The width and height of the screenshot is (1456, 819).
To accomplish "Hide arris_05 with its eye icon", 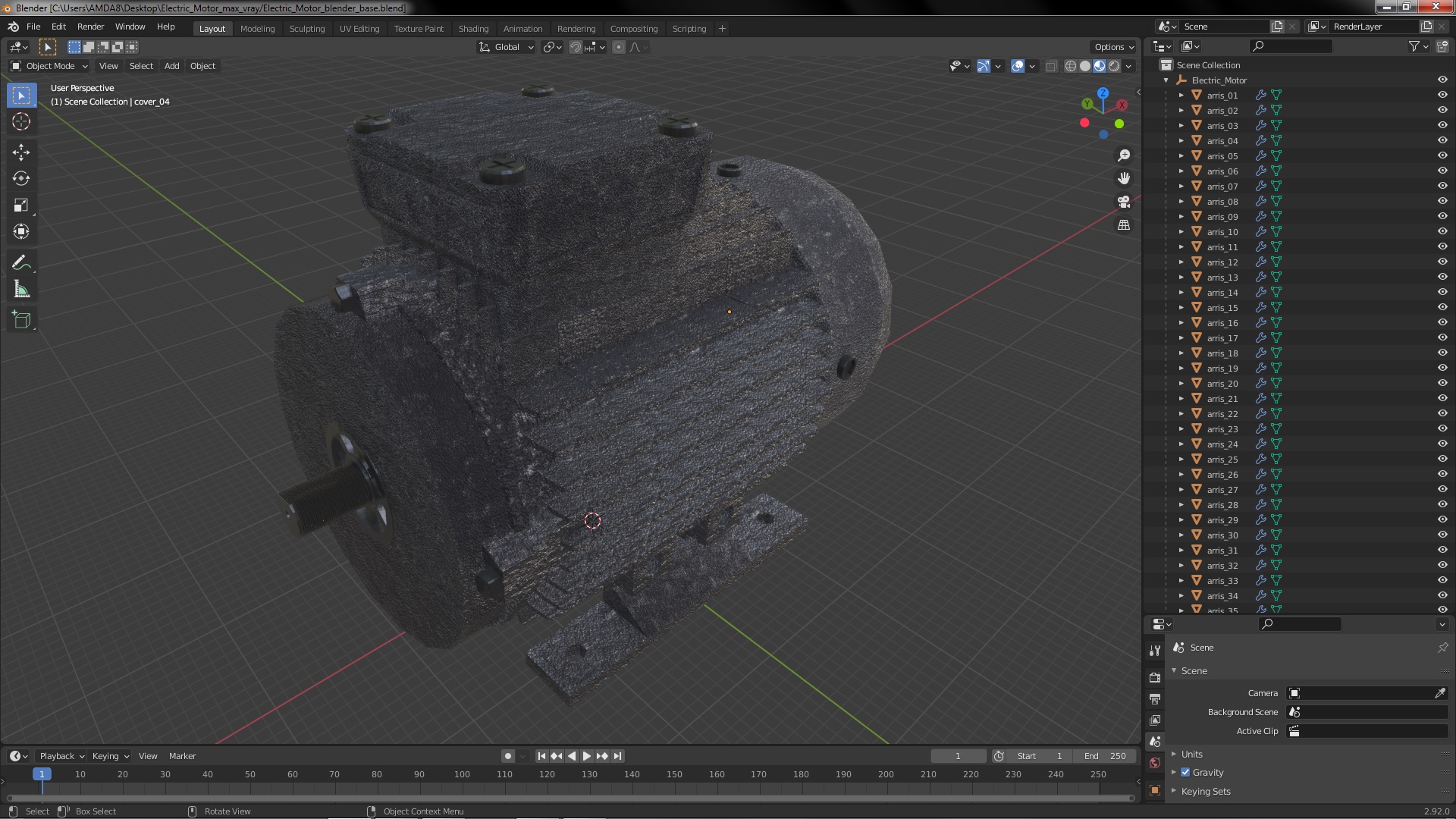I will (1442, 155).
